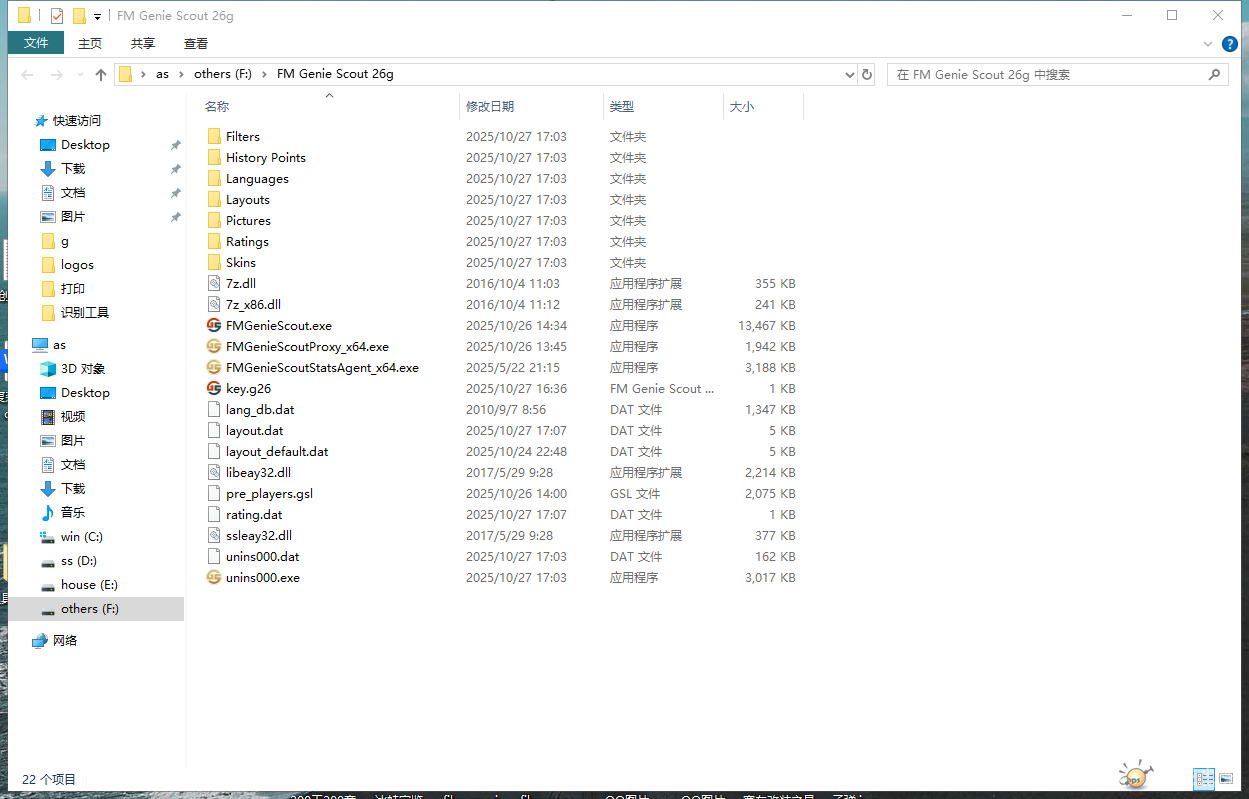Click the refresh icon beside address bar

pos(867,75)
